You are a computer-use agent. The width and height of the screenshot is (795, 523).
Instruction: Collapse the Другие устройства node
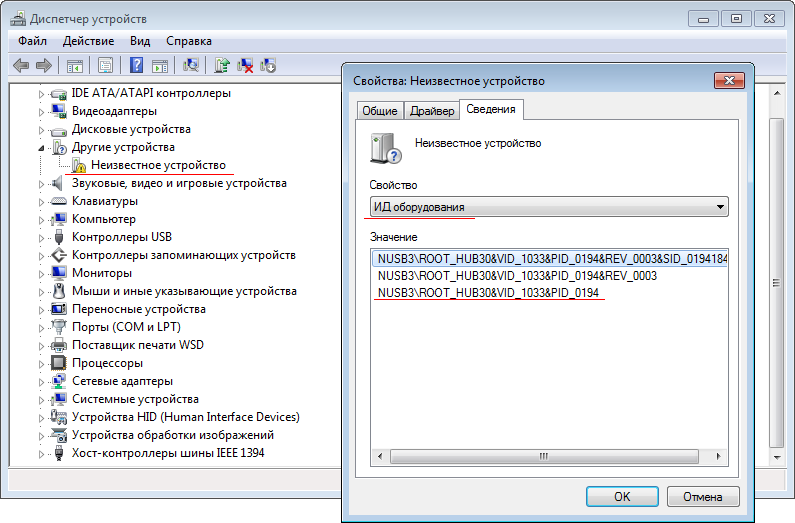42,148
